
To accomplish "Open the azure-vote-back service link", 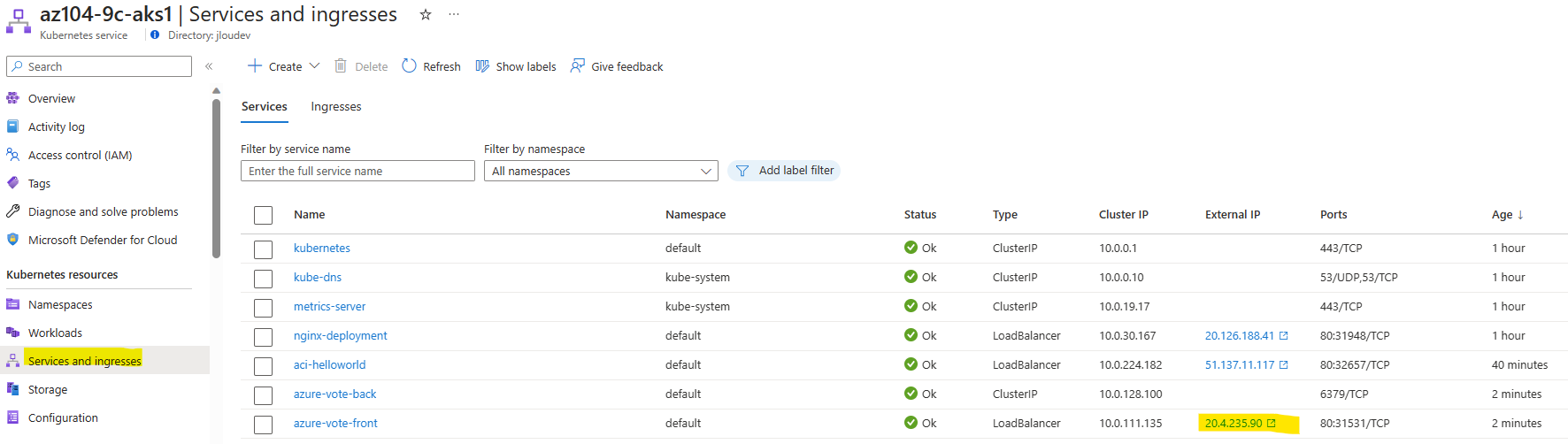I will coord(334,394).
